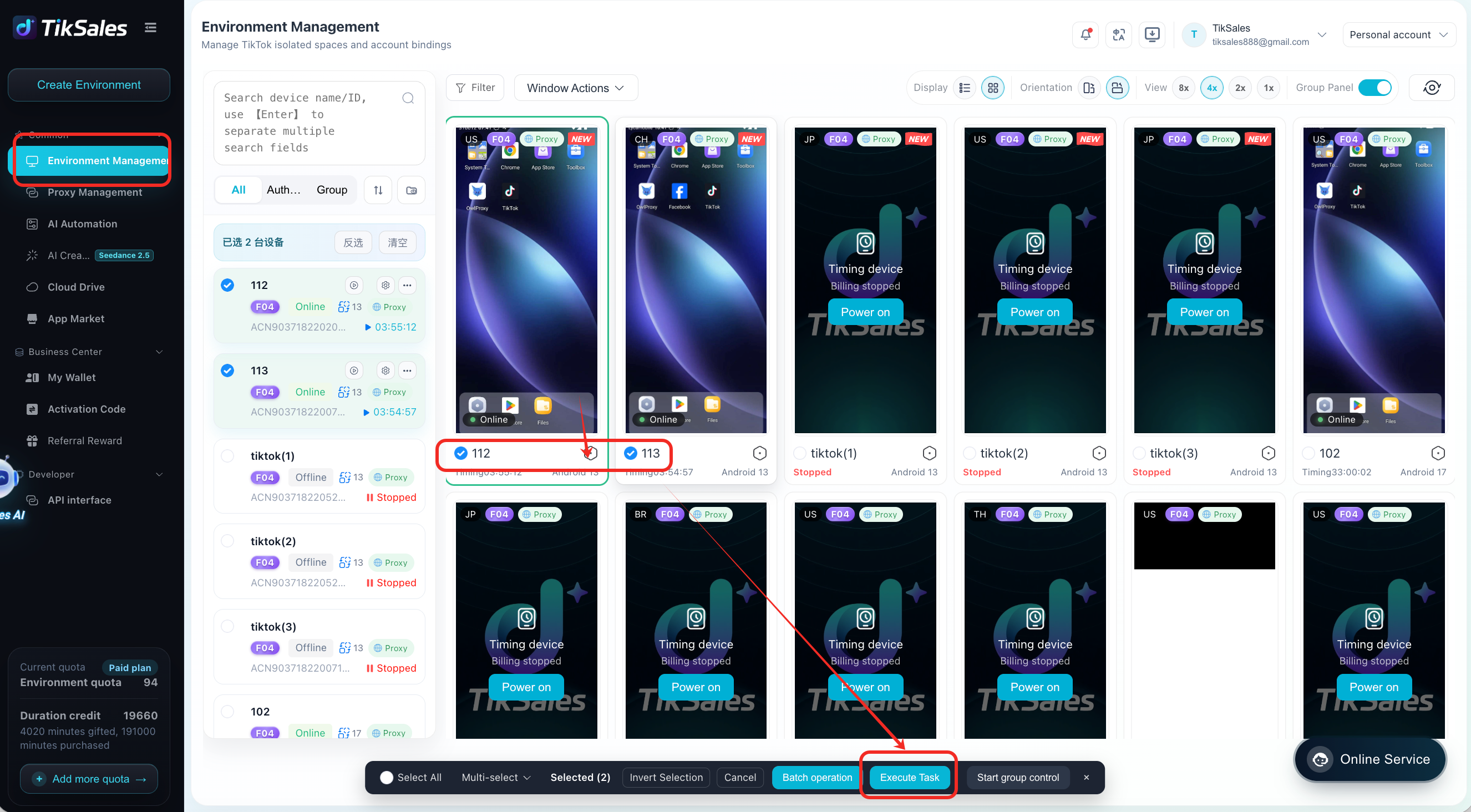Switch to the Group tab
The height and width of the screenshot is (812, 1471).
332,190
